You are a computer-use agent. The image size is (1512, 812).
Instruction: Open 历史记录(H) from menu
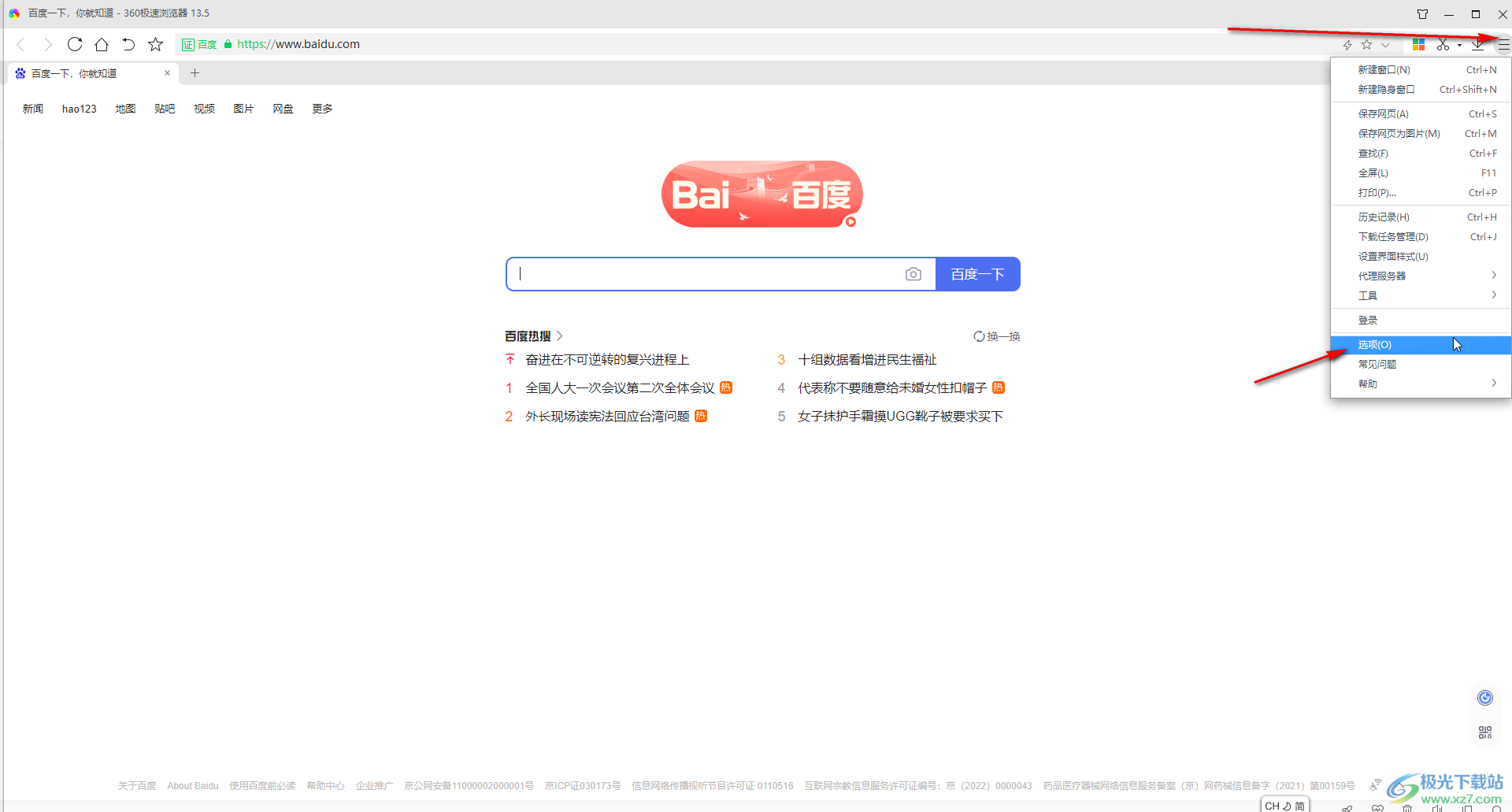pyautogui.click(x=1421, y=217)
